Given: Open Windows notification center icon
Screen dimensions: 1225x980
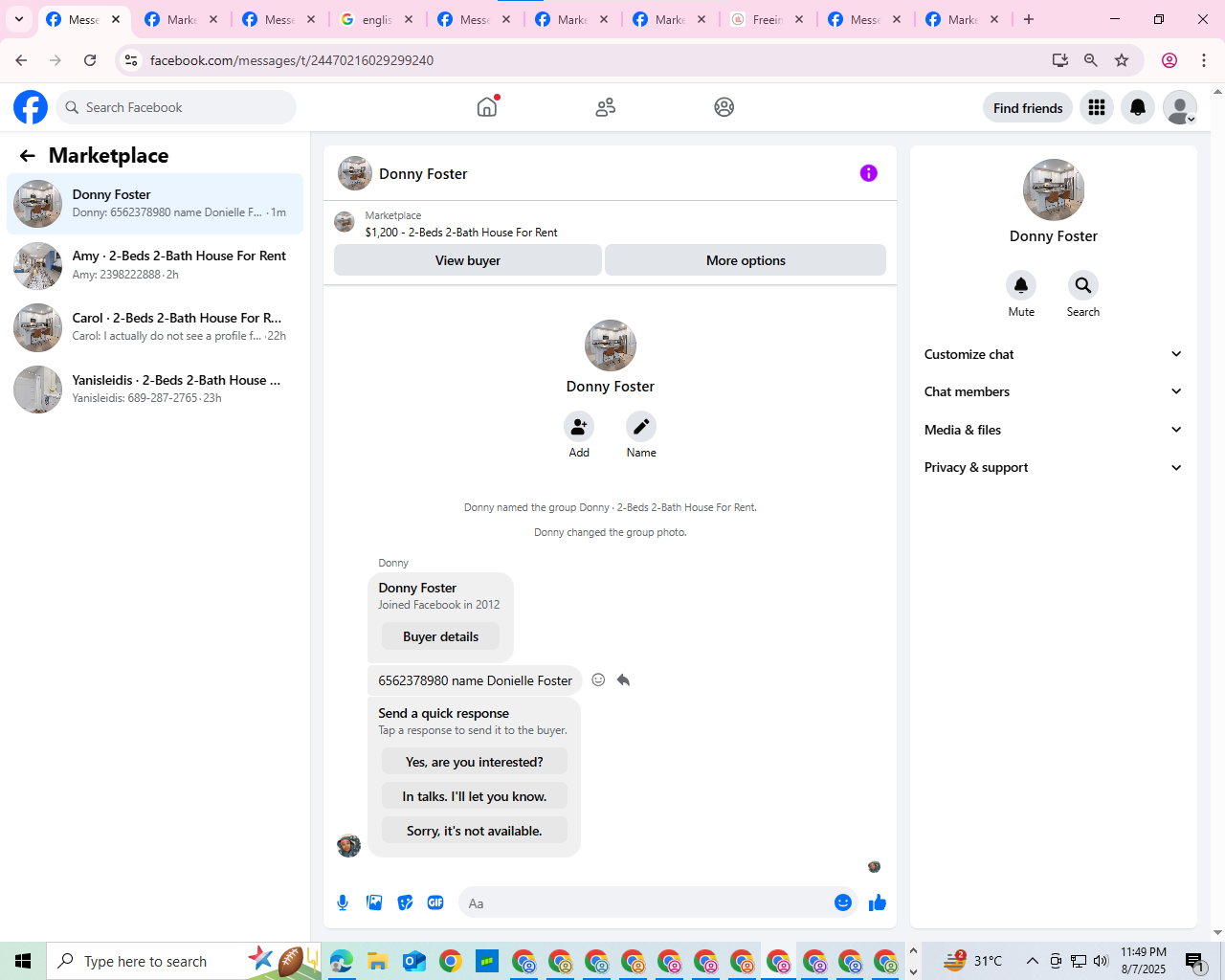Looking at the screenshot, I should tap(1195, 961).
